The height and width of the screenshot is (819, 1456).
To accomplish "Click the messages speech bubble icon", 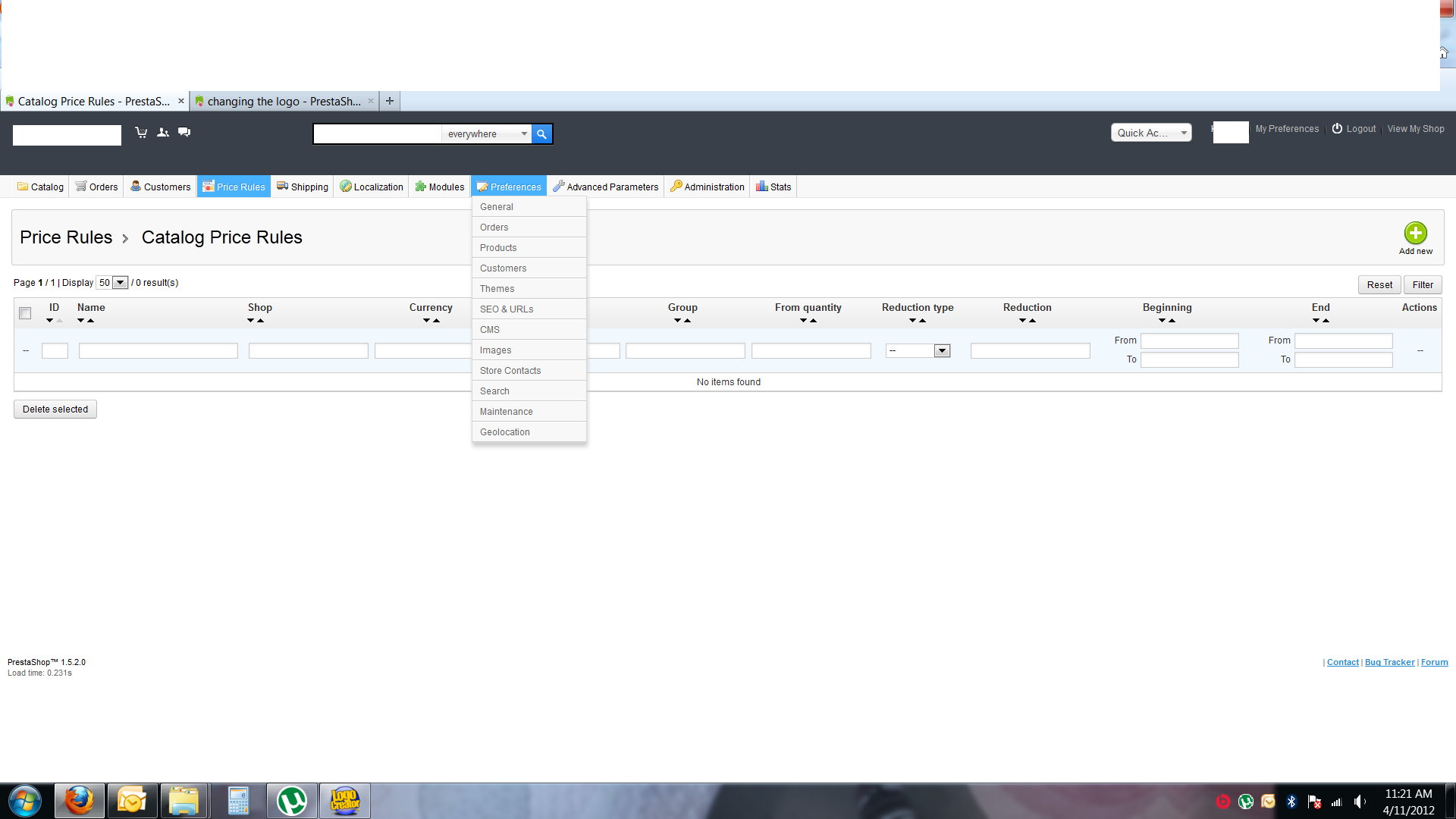I will point(184,132).
